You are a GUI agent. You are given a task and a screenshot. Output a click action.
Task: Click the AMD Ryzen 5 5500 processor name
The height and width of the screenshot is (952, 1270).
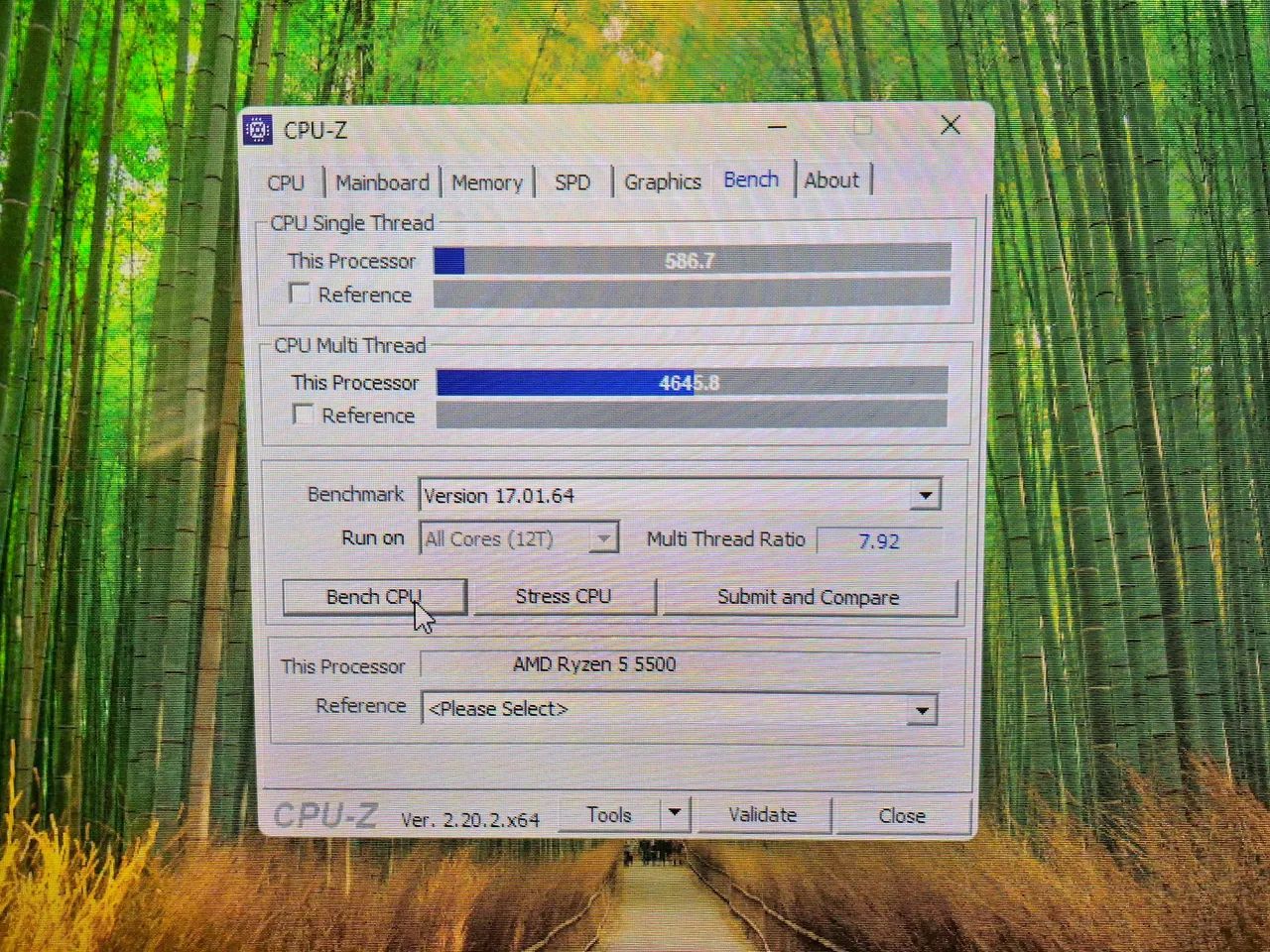pyautogui.click(x=595, y=664)
